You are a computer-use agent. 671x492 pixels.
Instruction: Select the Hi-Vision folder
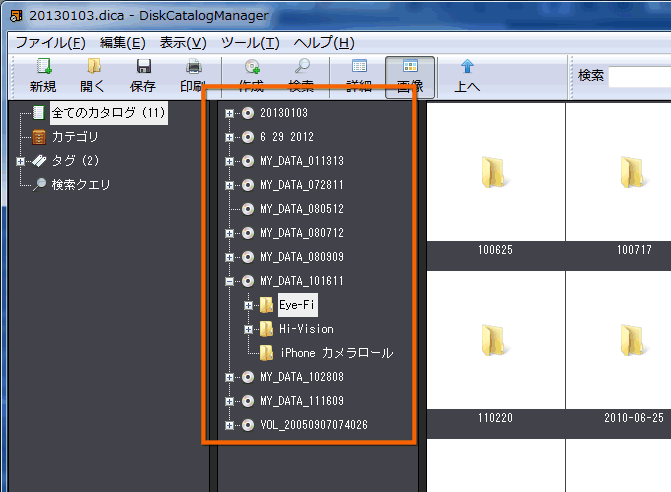[306, 329]
